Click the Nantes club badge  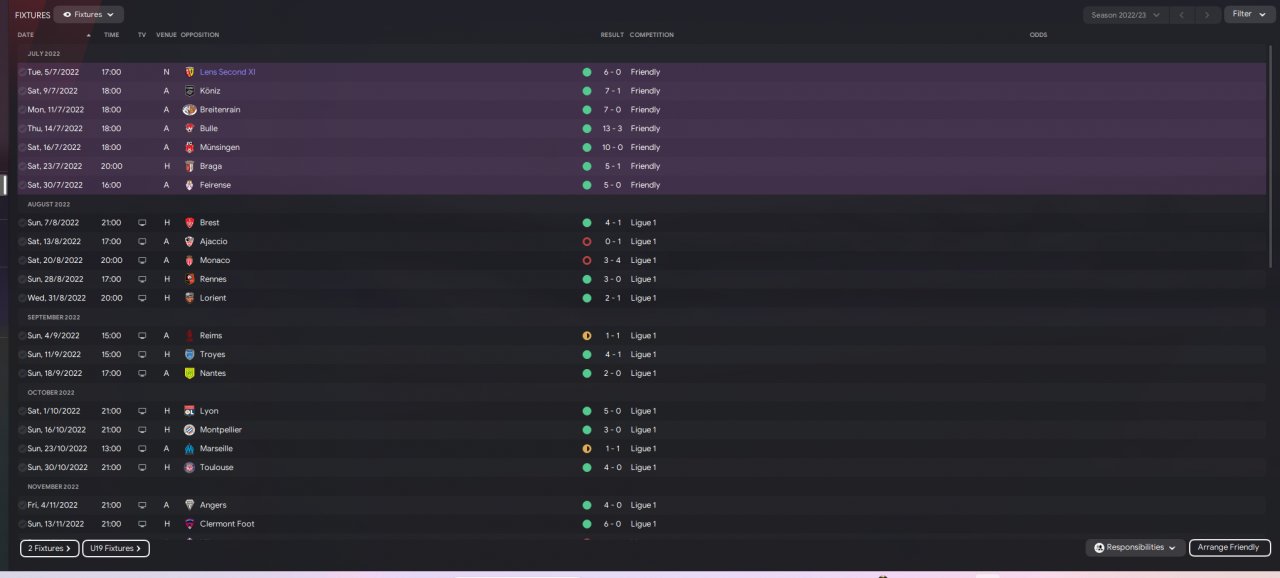coord(190,374)
